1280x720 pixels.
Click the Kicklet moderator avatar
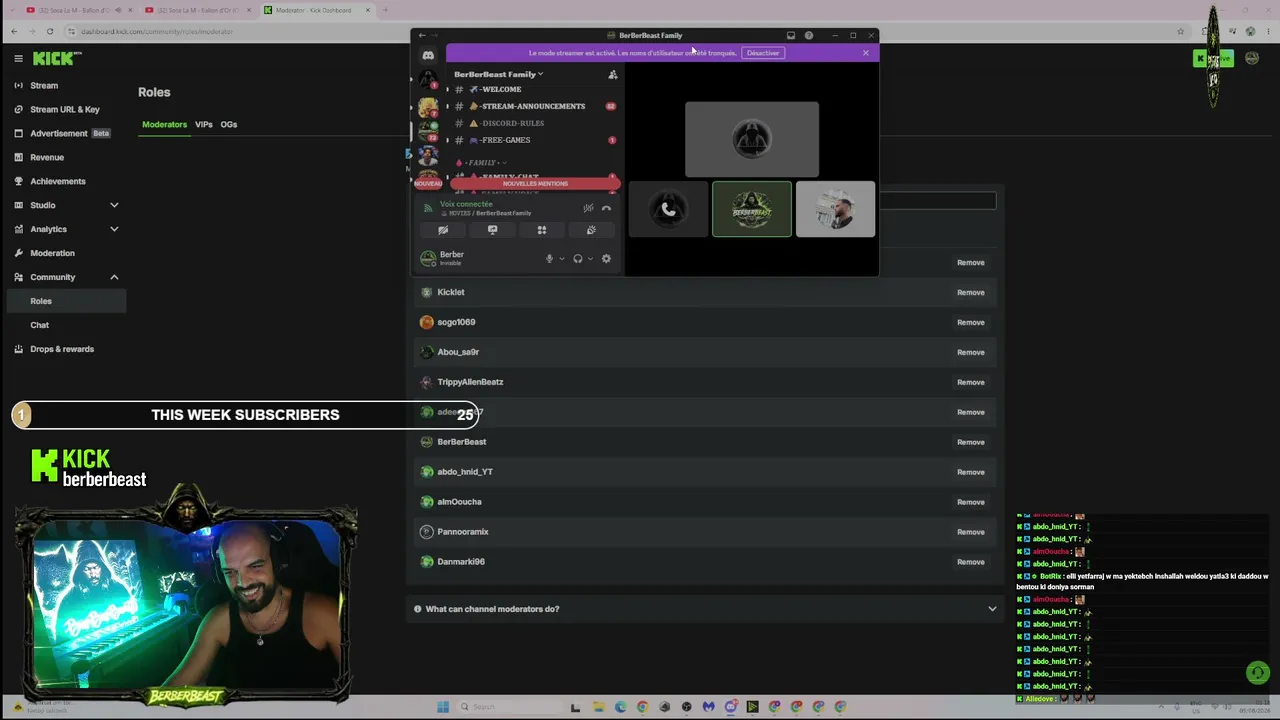427,292
